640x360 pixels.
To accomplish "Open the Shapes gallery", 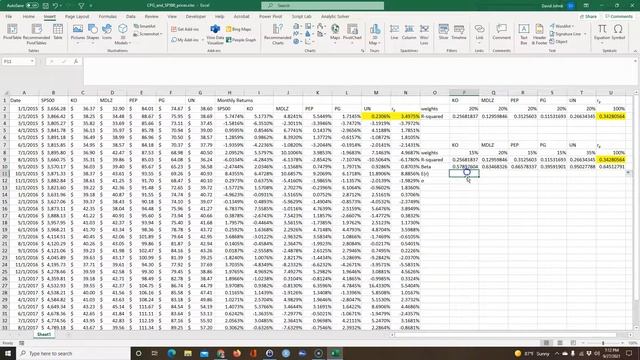I will tap(93, 33).
